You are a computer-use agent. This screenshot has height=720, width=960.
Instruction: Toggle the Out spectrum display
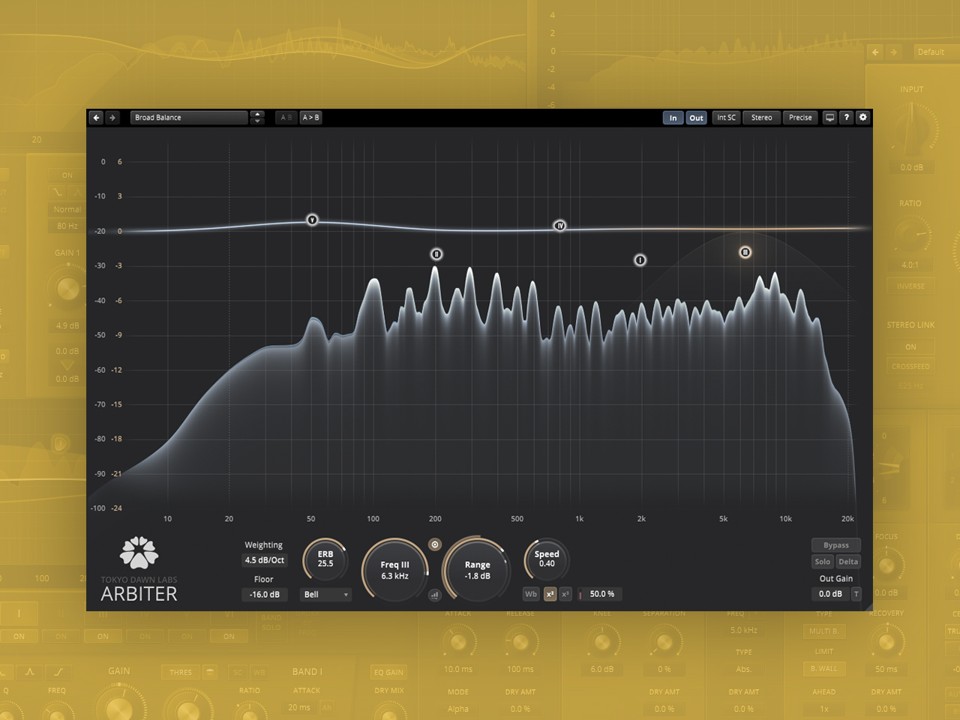tap(696, 118)
